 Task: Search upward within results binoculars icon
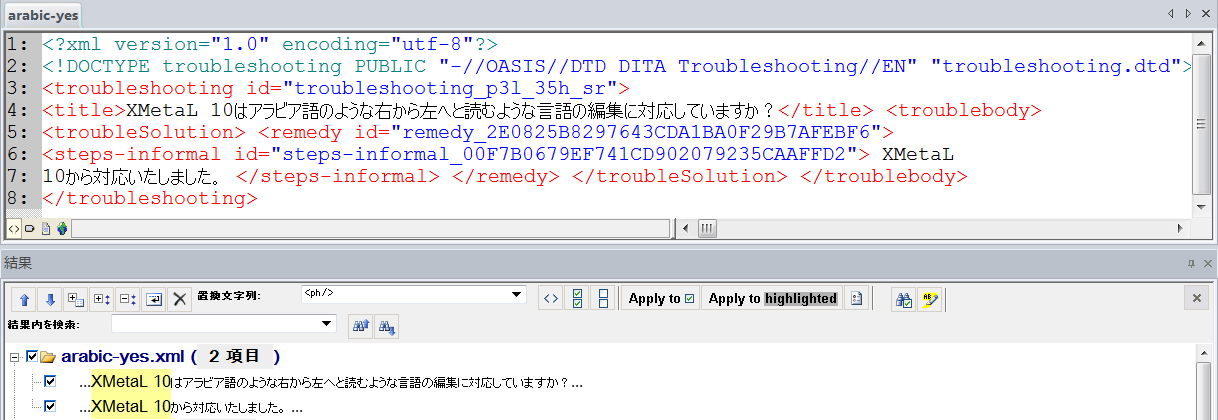(360, 325)
